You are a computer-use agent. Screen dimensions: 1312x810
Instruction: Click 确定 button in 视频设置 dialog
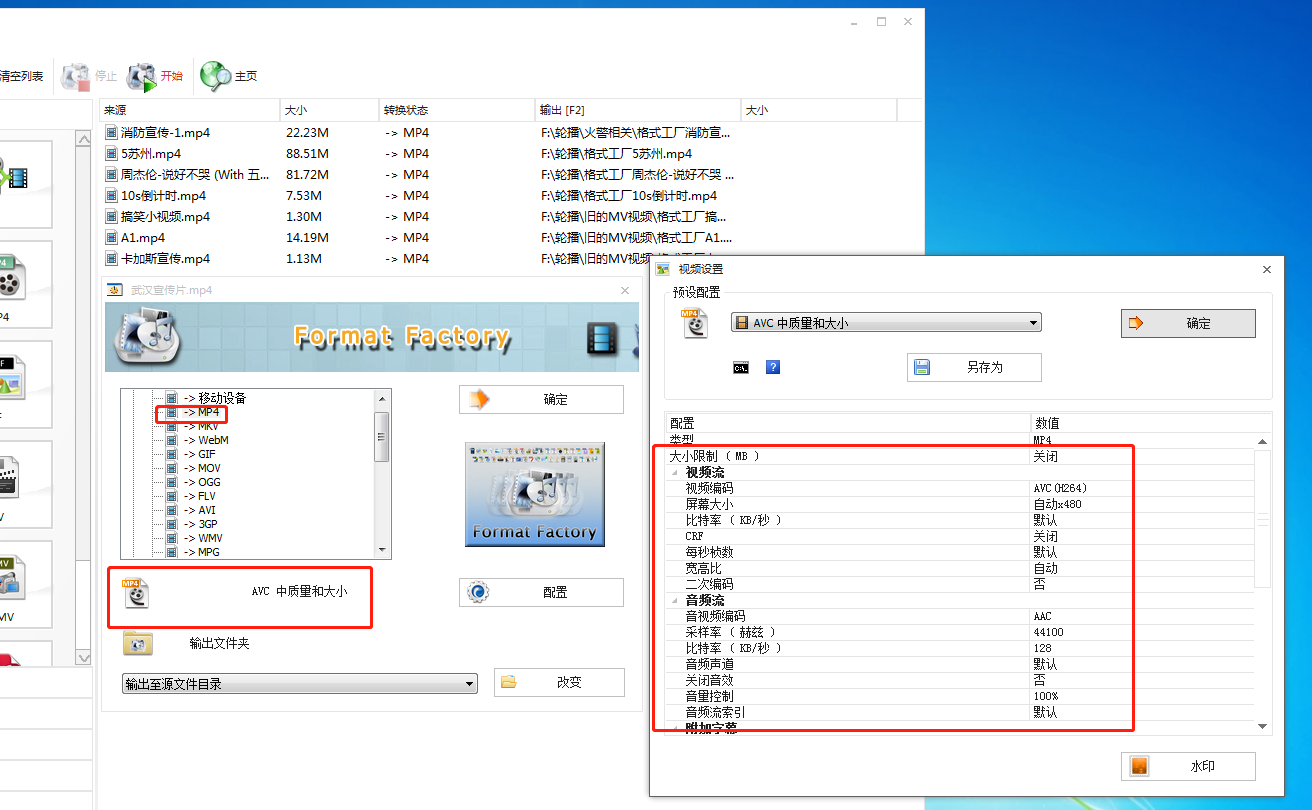pyautogui.click(x=1187, y=323)
